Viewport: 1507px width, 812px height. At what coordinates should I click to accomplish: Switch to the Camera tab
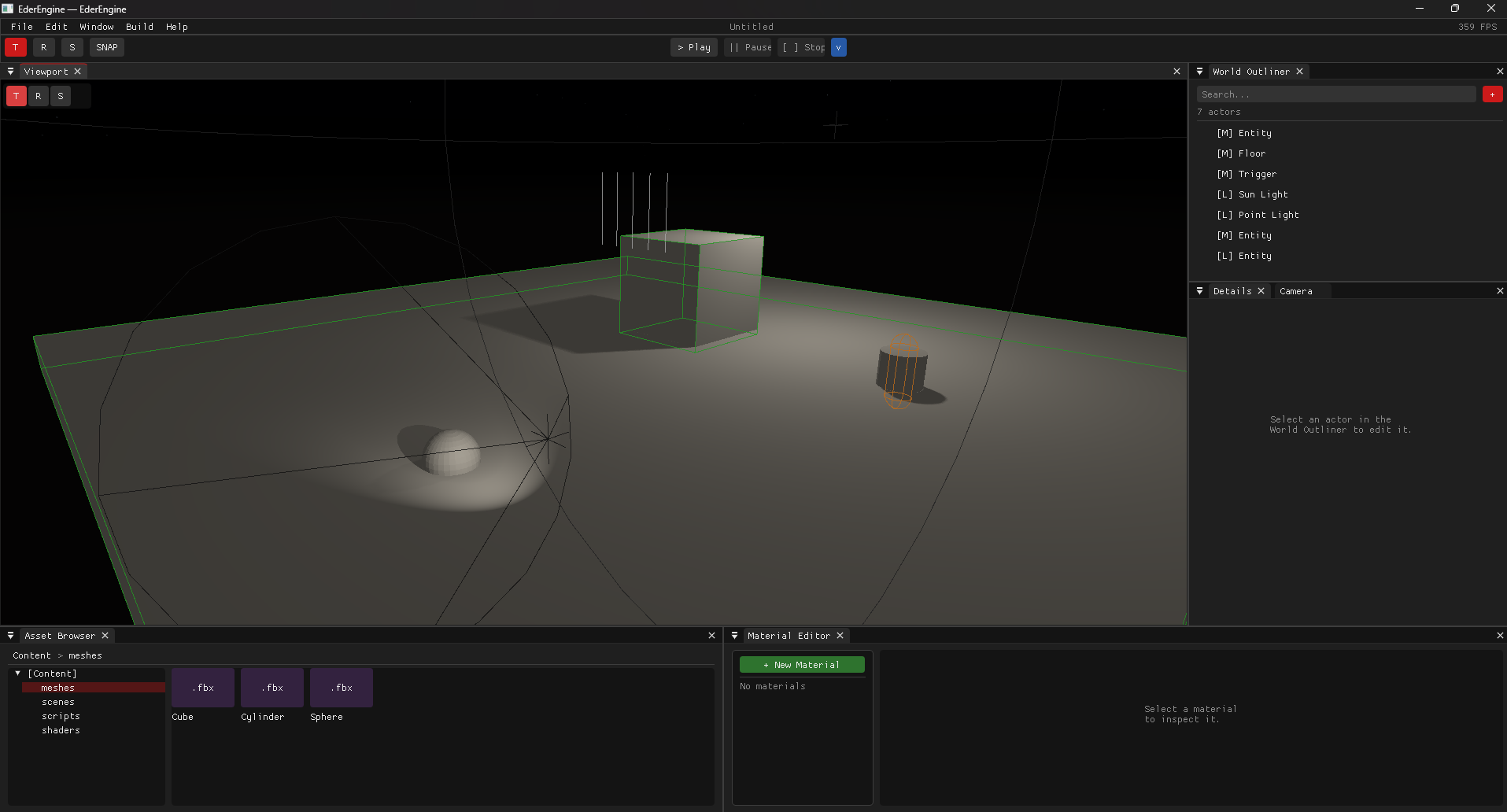click(1296, 291)
